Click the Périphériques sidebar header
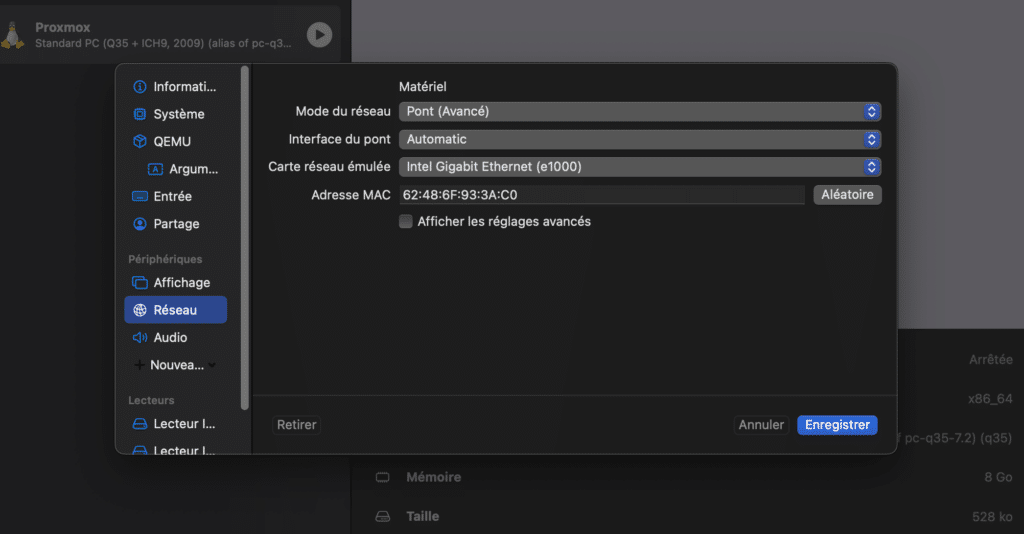The image size is (1024, 534). pyautogui.click(x=165, y=259)
